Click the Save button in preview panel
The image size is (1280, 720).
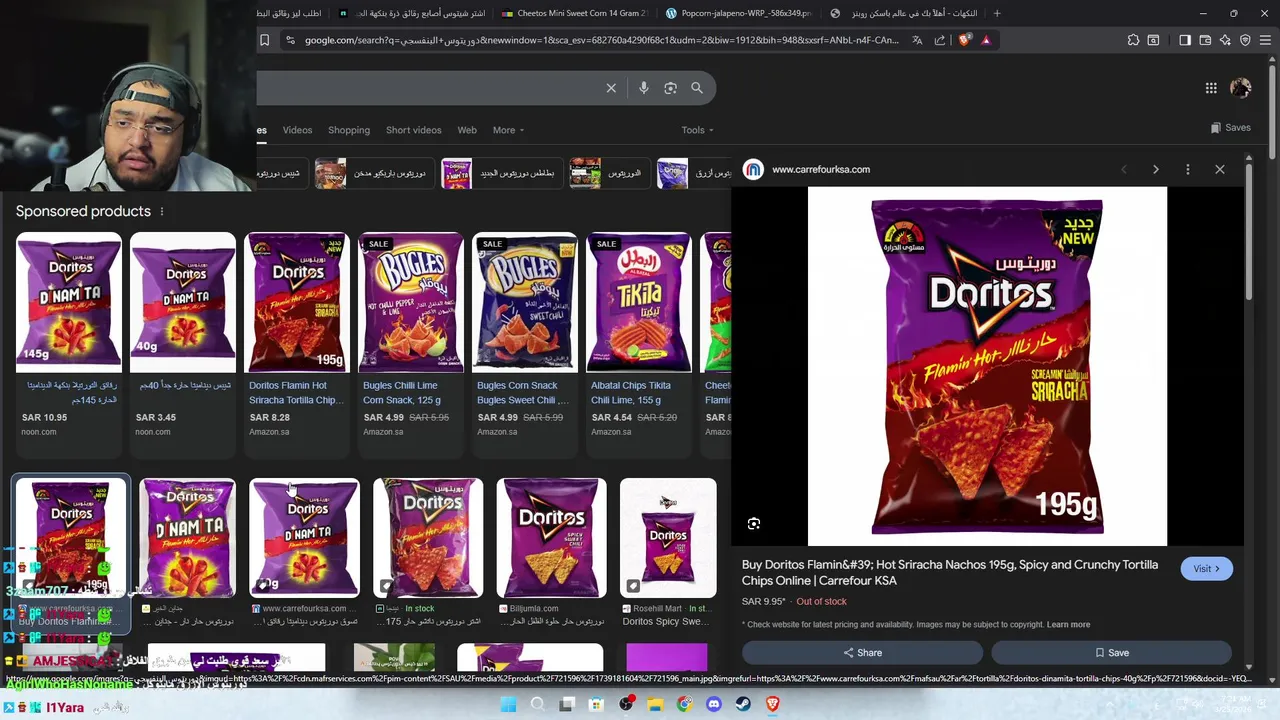1111,653
